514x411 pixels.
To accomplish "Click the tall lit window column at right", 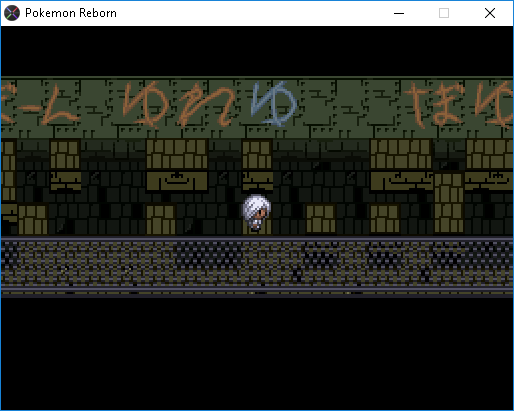I will 449,203.
